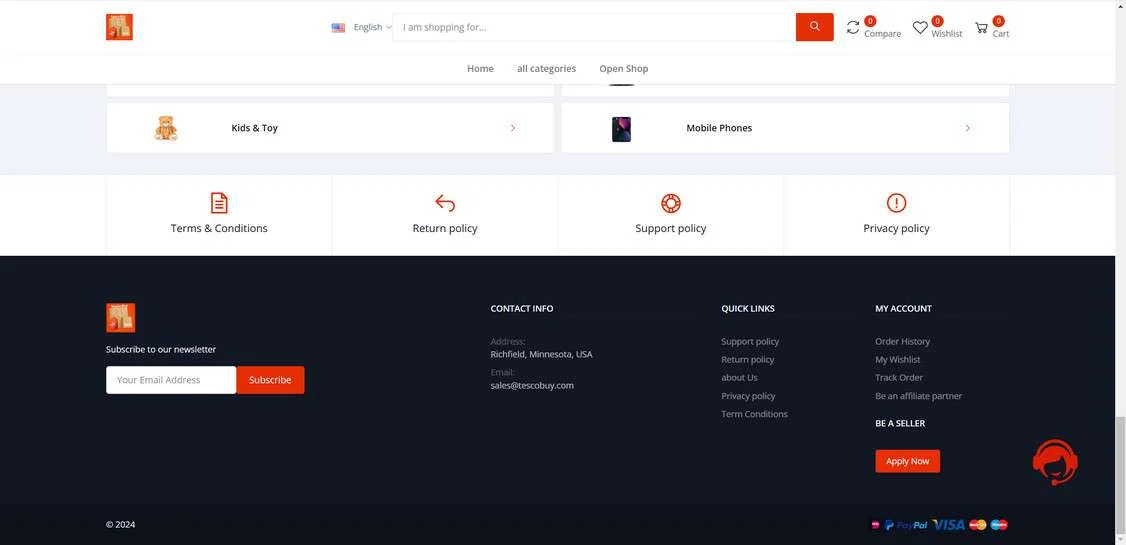Viewport: 1126px width, 545px height.
Task: Open the 'about Us' quick link
Action: (739, 378)
